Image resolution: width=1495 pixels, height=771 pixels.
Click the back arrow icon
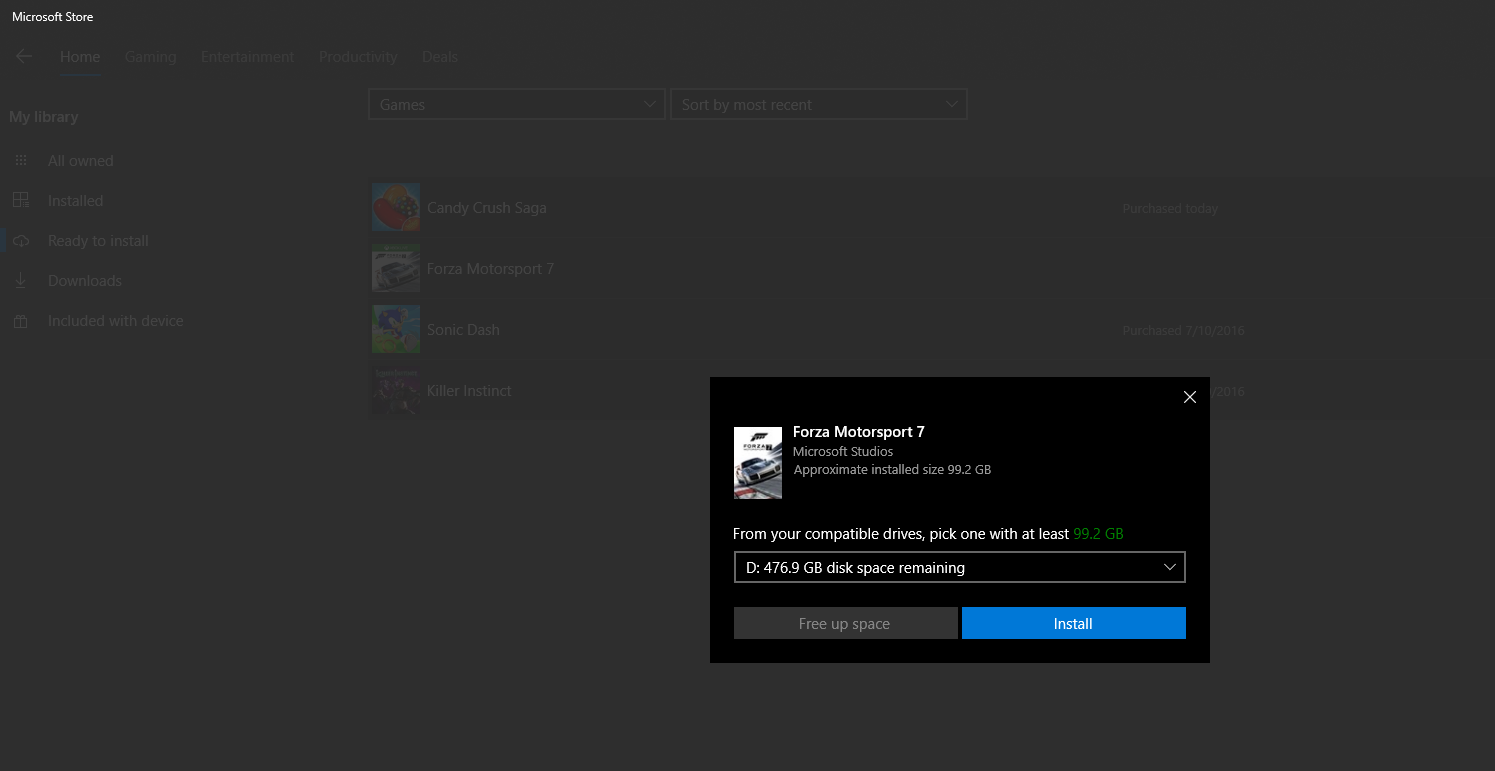click(x=24, y=57)
